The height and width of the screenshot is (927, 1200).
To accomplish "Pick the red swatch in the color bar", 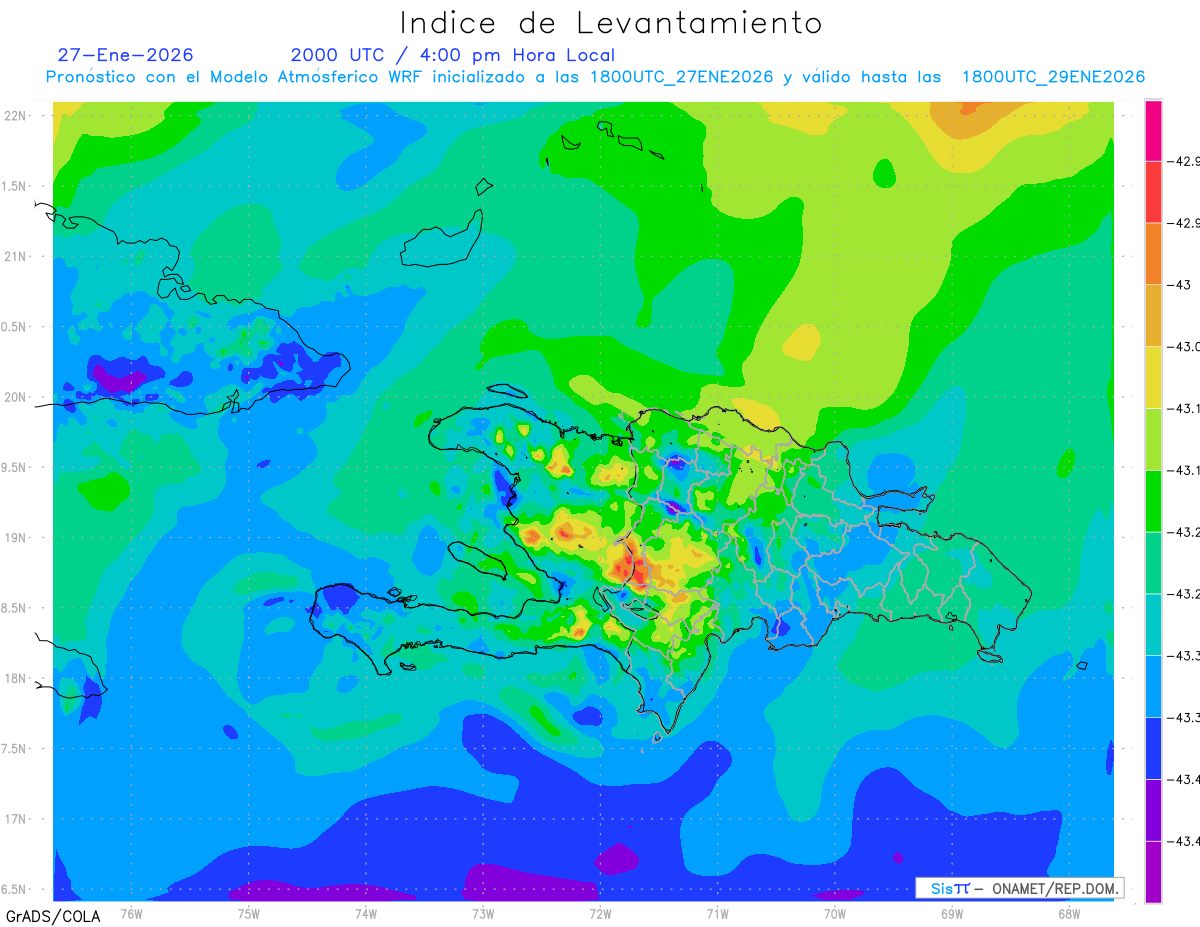I will tap(1153, 191).
